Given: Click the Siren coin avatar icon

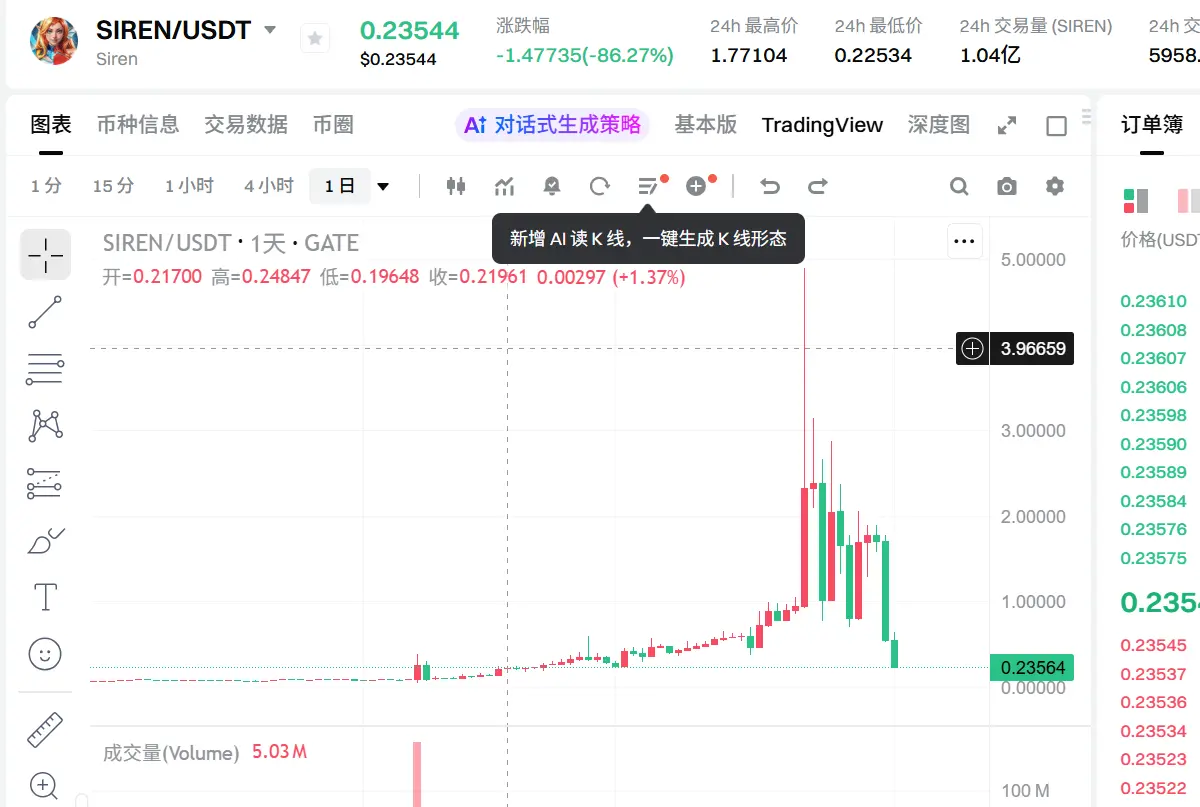Looking at the screenshot, I should point(54,41).
